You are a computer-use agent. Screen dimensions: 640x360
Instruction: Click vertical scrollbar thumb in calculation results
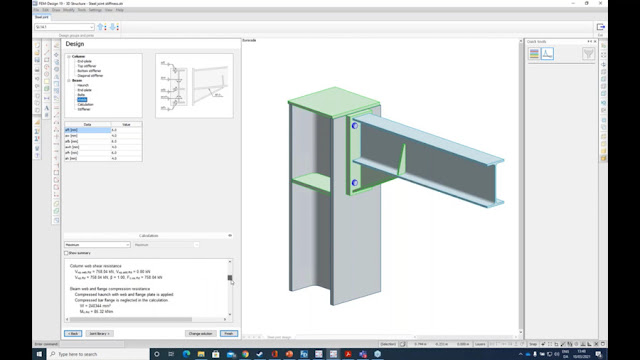230,278
